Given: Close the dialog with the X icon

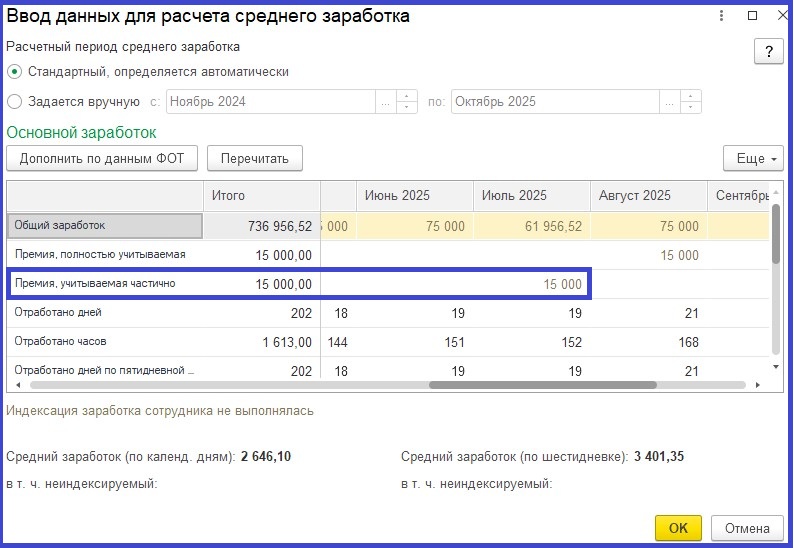Looking at the screenshot, I should tap(778, 16).
